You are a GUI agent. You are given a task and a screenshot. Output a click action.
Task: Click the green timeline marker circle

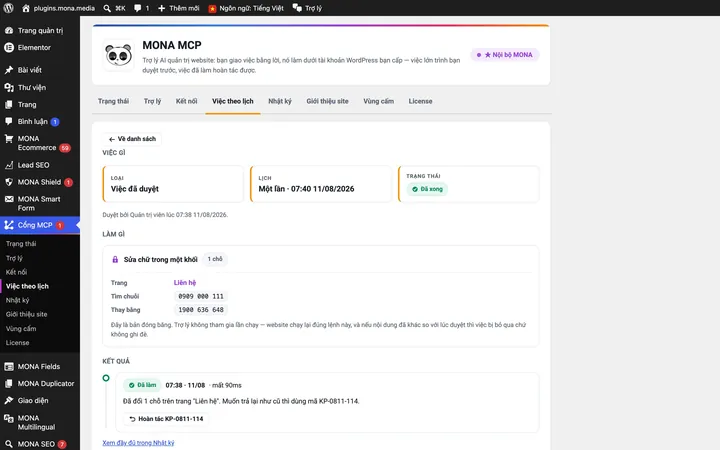(106, 378)
